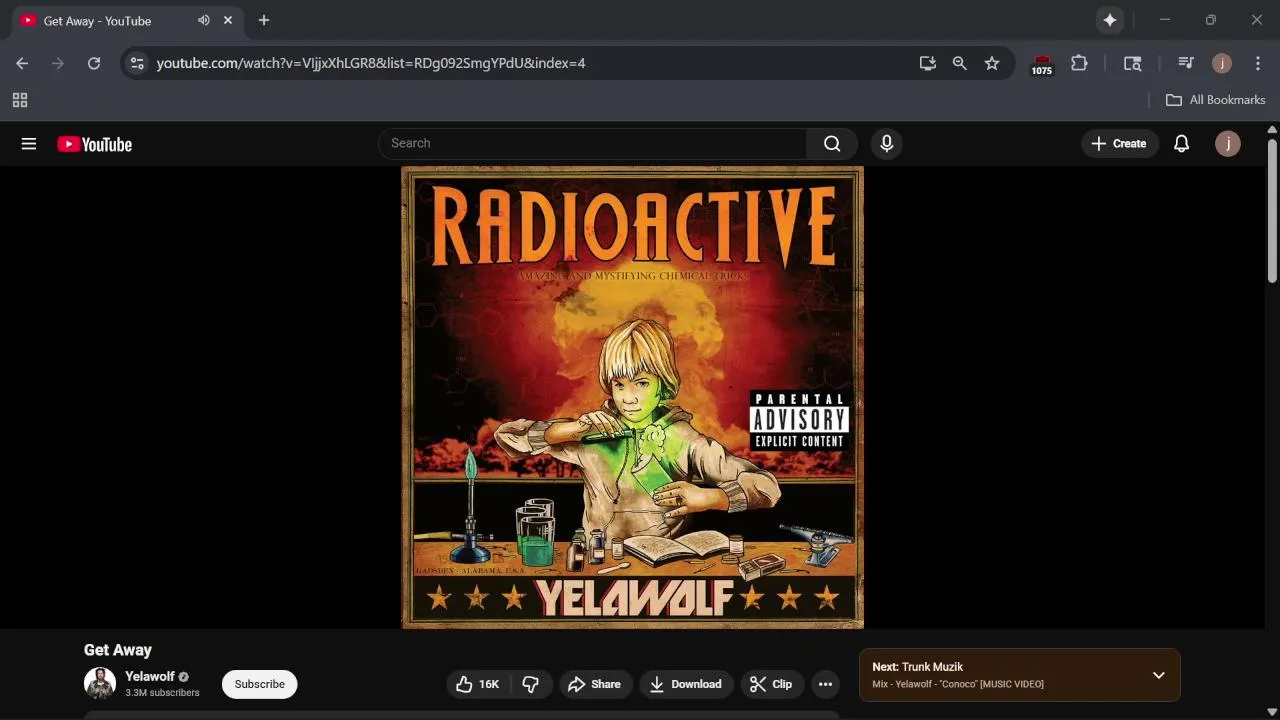Focus the YouTube search field
The height and width of the screenshot is (720, 1280).
tap(592, 143)
